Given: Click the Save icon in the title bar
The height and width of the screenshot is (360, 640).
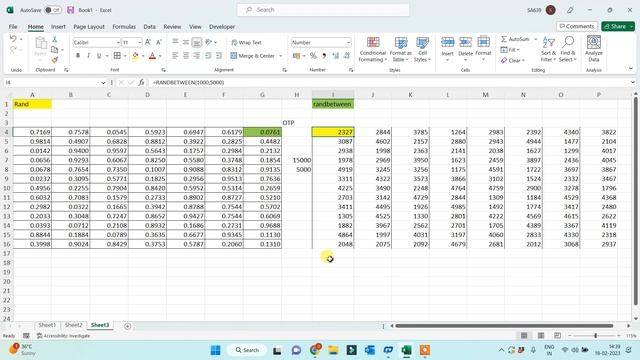Looking at the screenshot, I should pos(71,10).
